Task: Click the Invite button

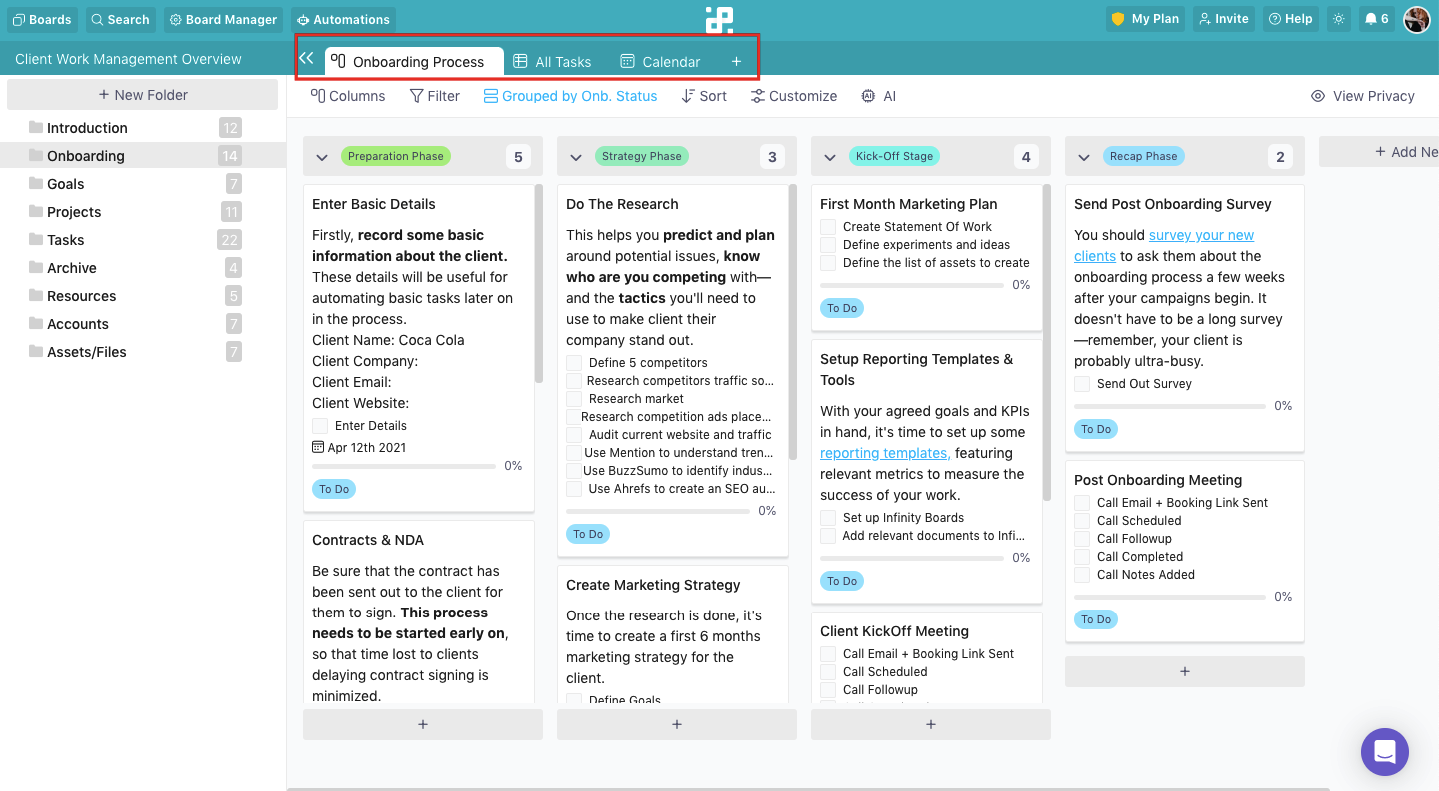Action: (x=1224, y=19)
